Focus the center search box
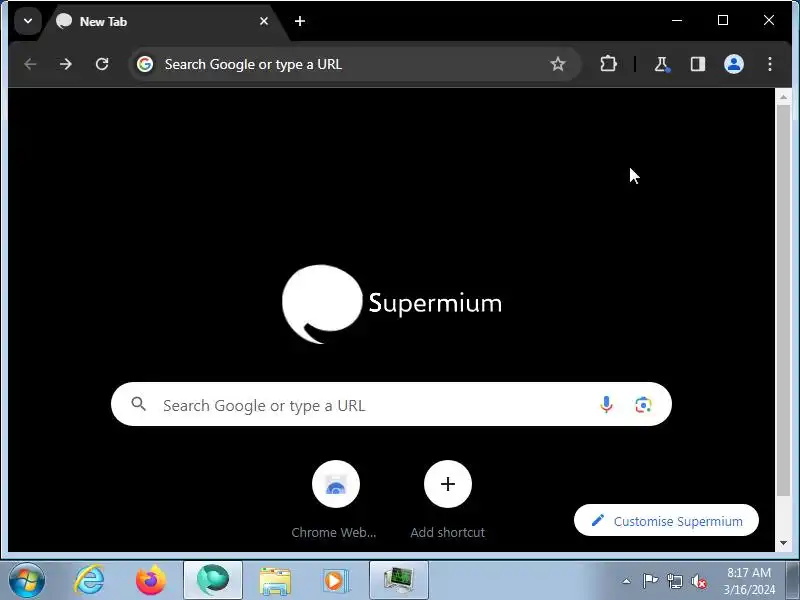800x600 pixels. coord(391,404)
